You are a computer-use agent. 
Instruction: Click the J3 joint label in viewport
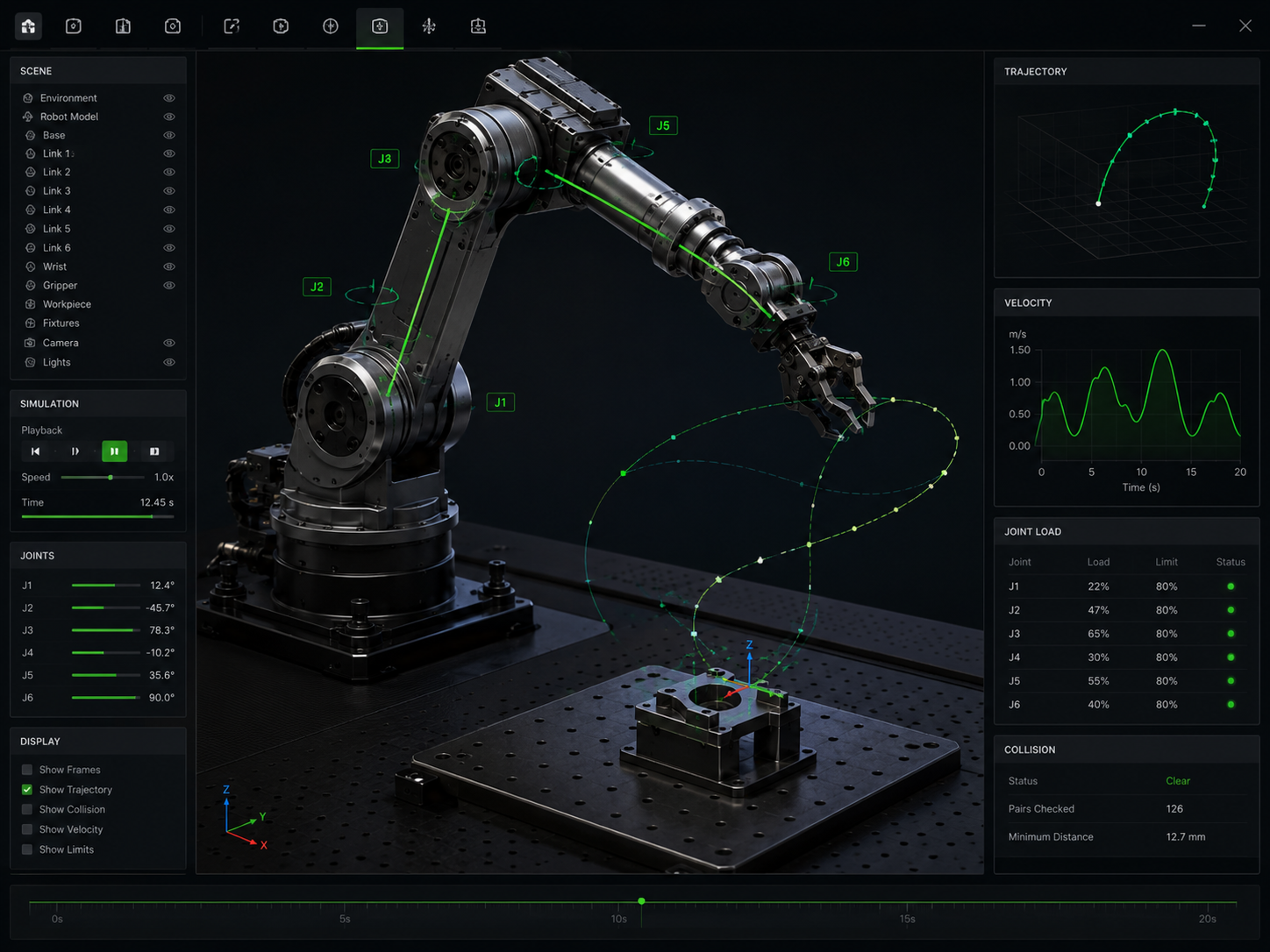click(x=385, y=159)
